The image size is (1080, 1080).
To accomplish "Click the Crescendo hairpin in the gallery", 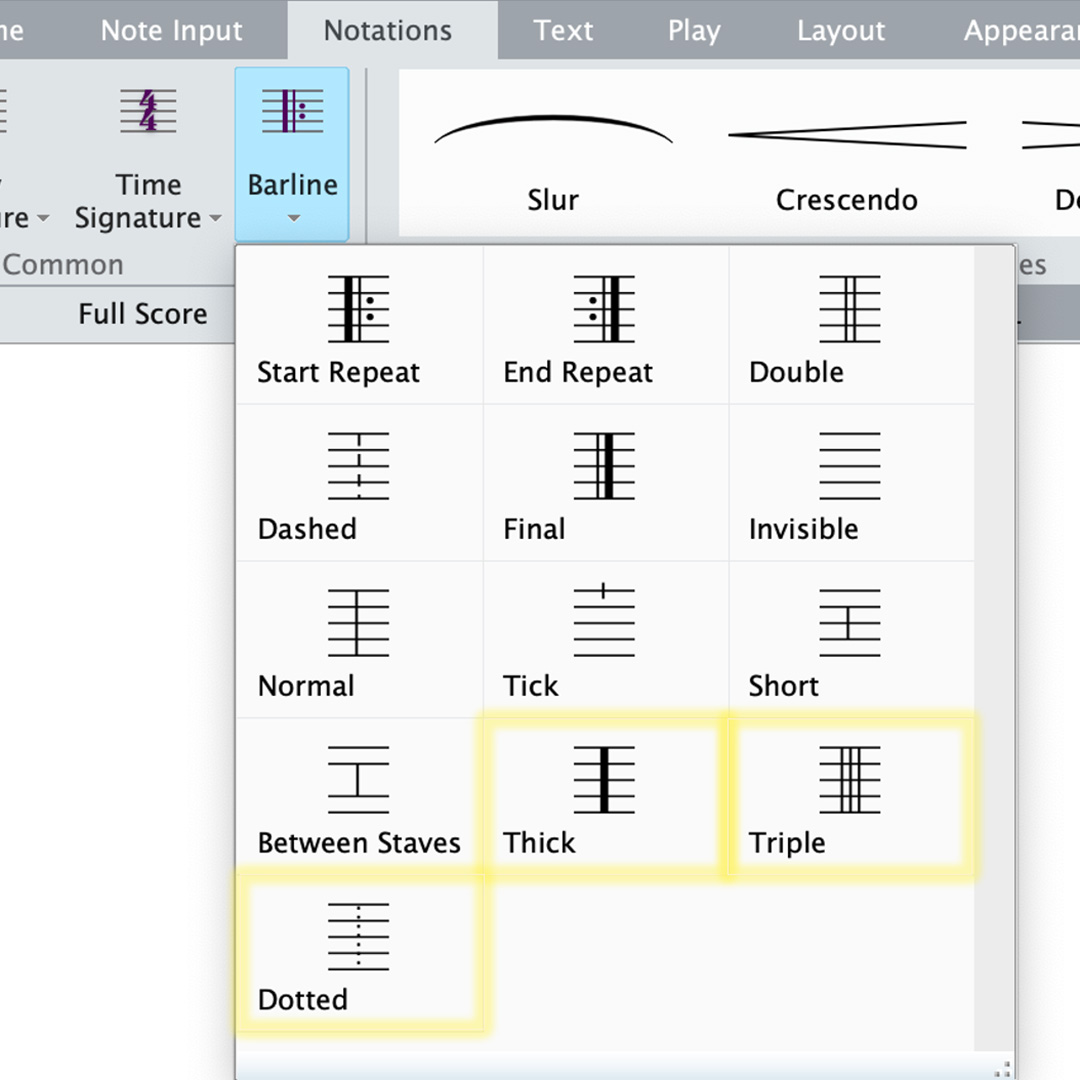I will pos(847,163).
